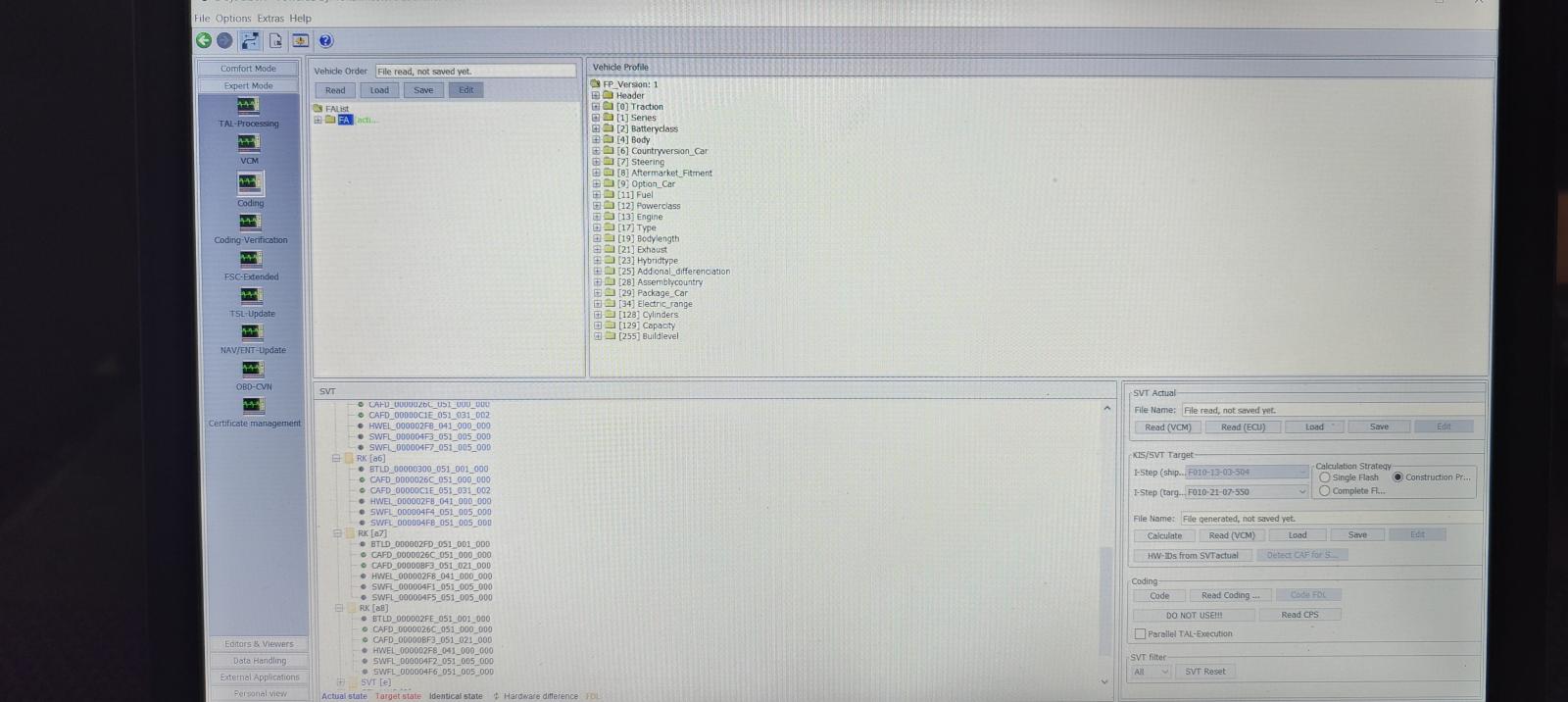
Task: Expand the FA folder in FAList
Action: point(318,121)
